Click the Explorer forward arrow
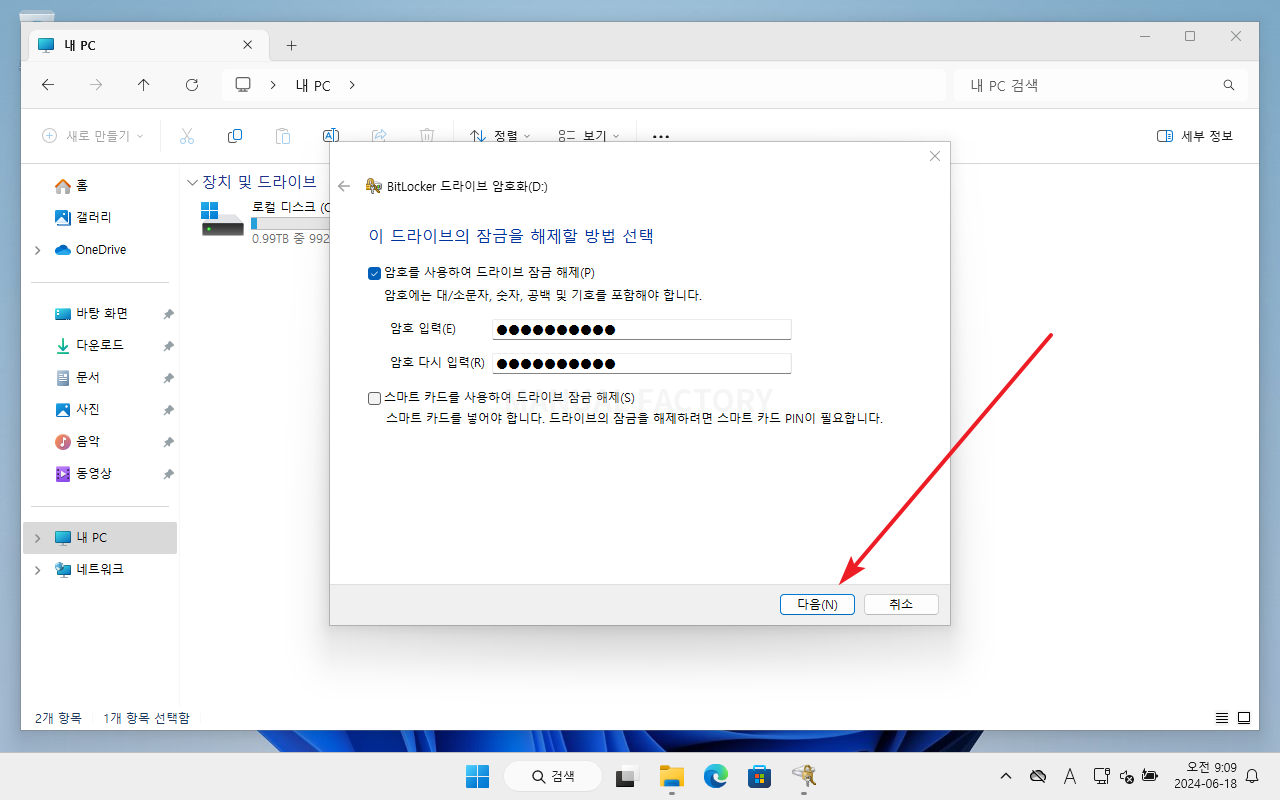 [96, 85]
